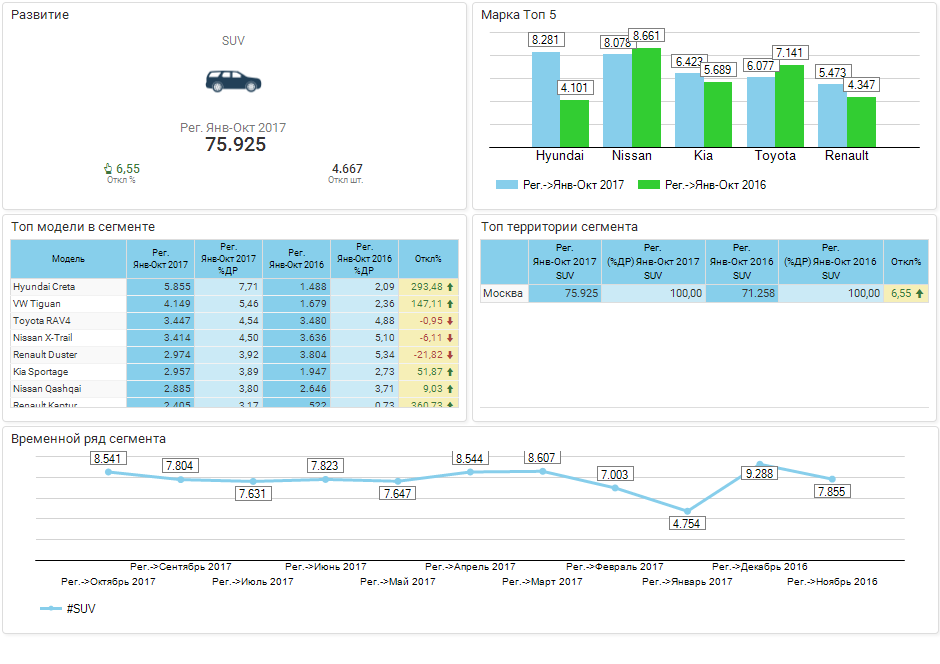The height and width of the screenshot is (664, 940).
Task: Click the total 75.925 under Рег. Янв-Окт 2017
Action: click(x=235, y=144)
